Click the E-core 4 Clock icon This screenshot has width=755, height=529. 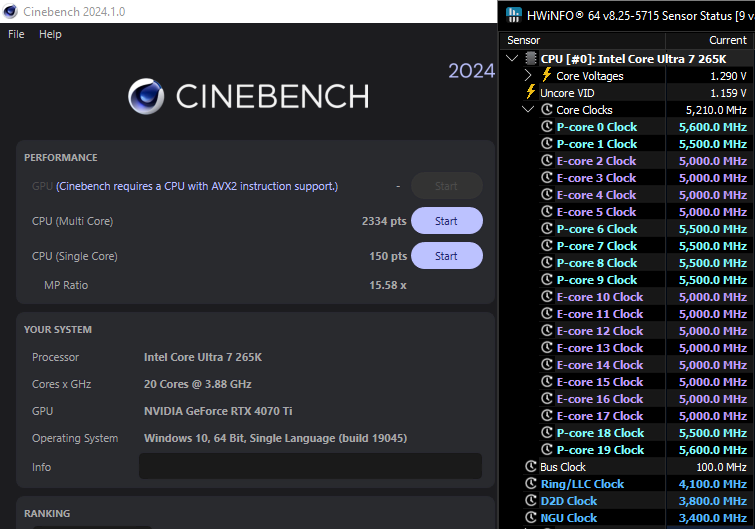point(547,194)
